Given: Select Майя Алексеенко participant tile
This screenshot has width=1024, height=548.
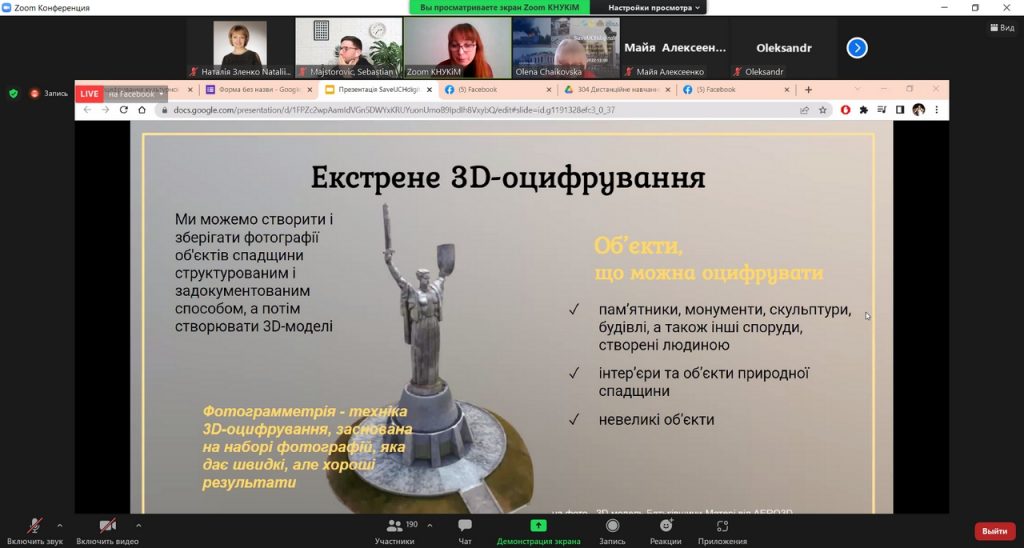Looking at the screenshot, I should click(x=675, y=48).
